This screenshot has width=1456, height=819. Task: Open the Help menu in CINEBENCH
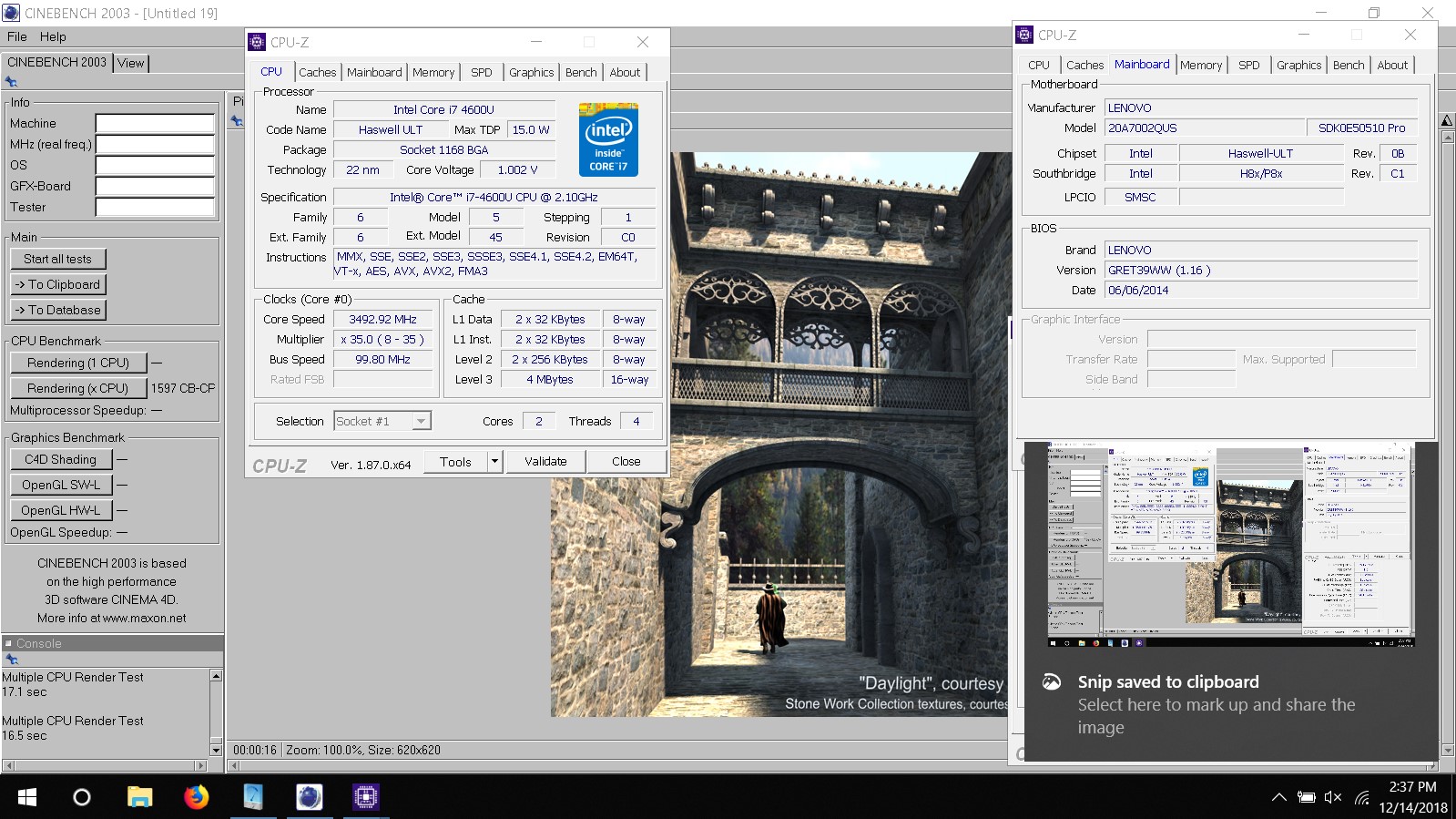tap(53, 36)
